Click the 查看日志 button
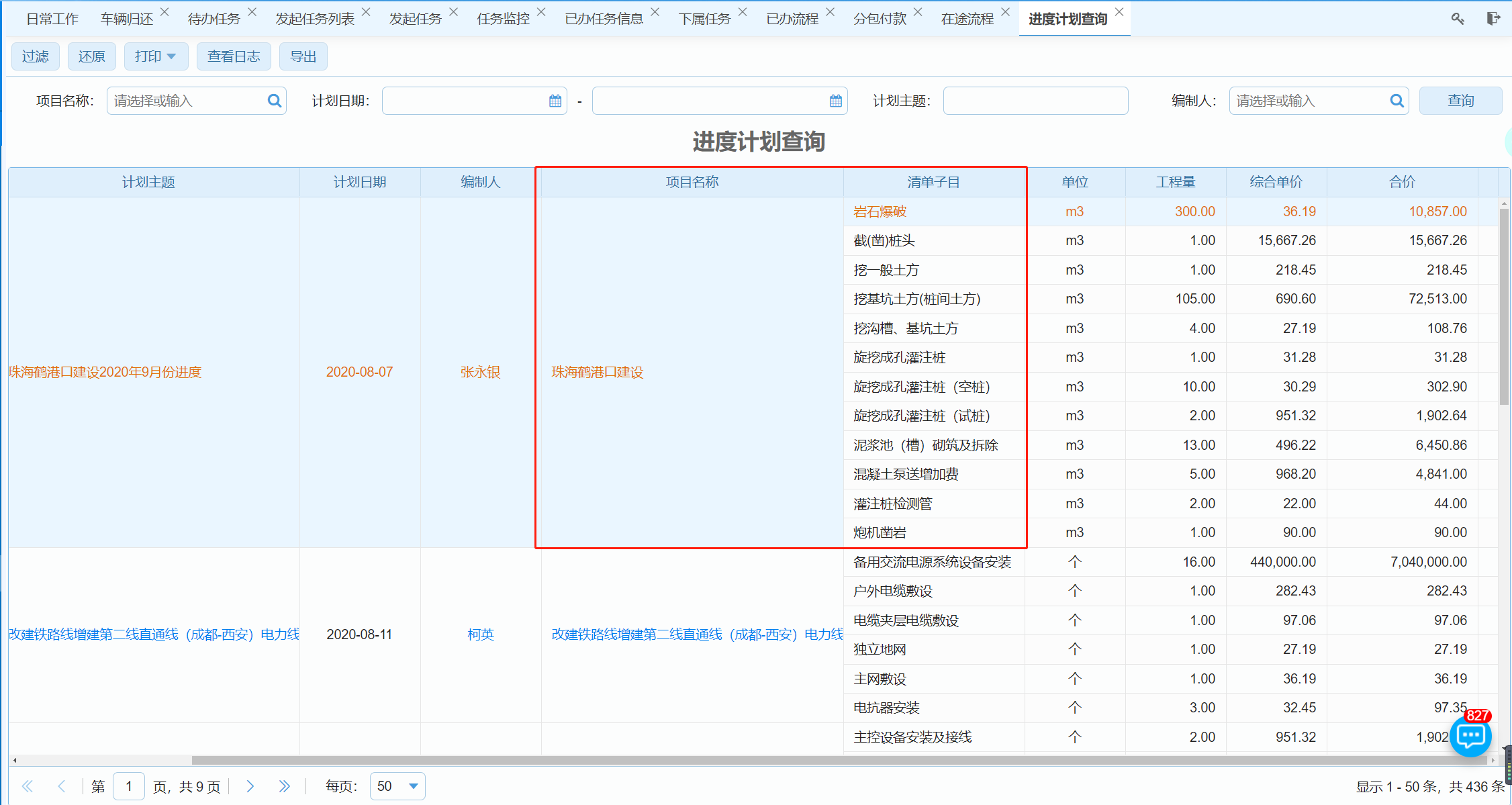The width and height of the screenshot is (1512, 805). pyautogui.click(x=234, y=56)
